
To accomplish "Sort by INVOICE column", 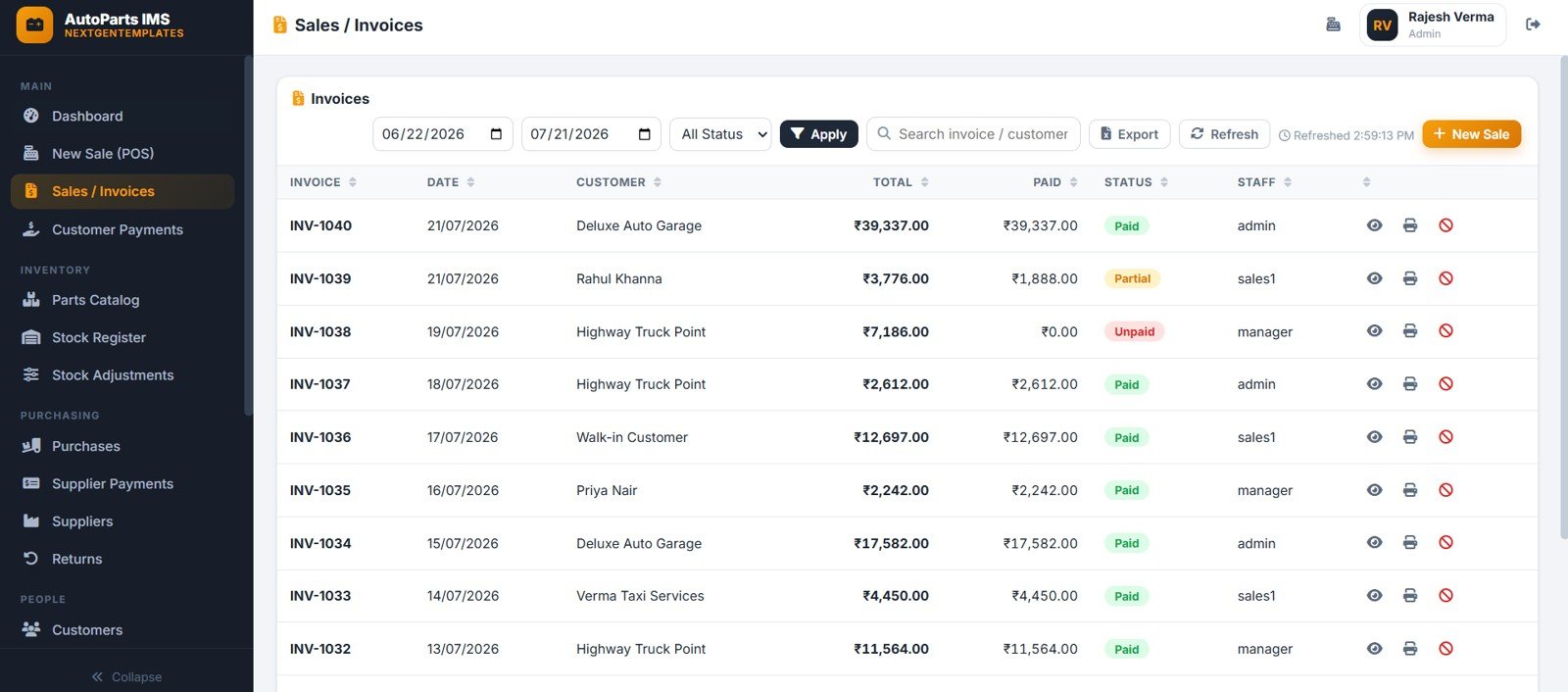I will (323, 182).
